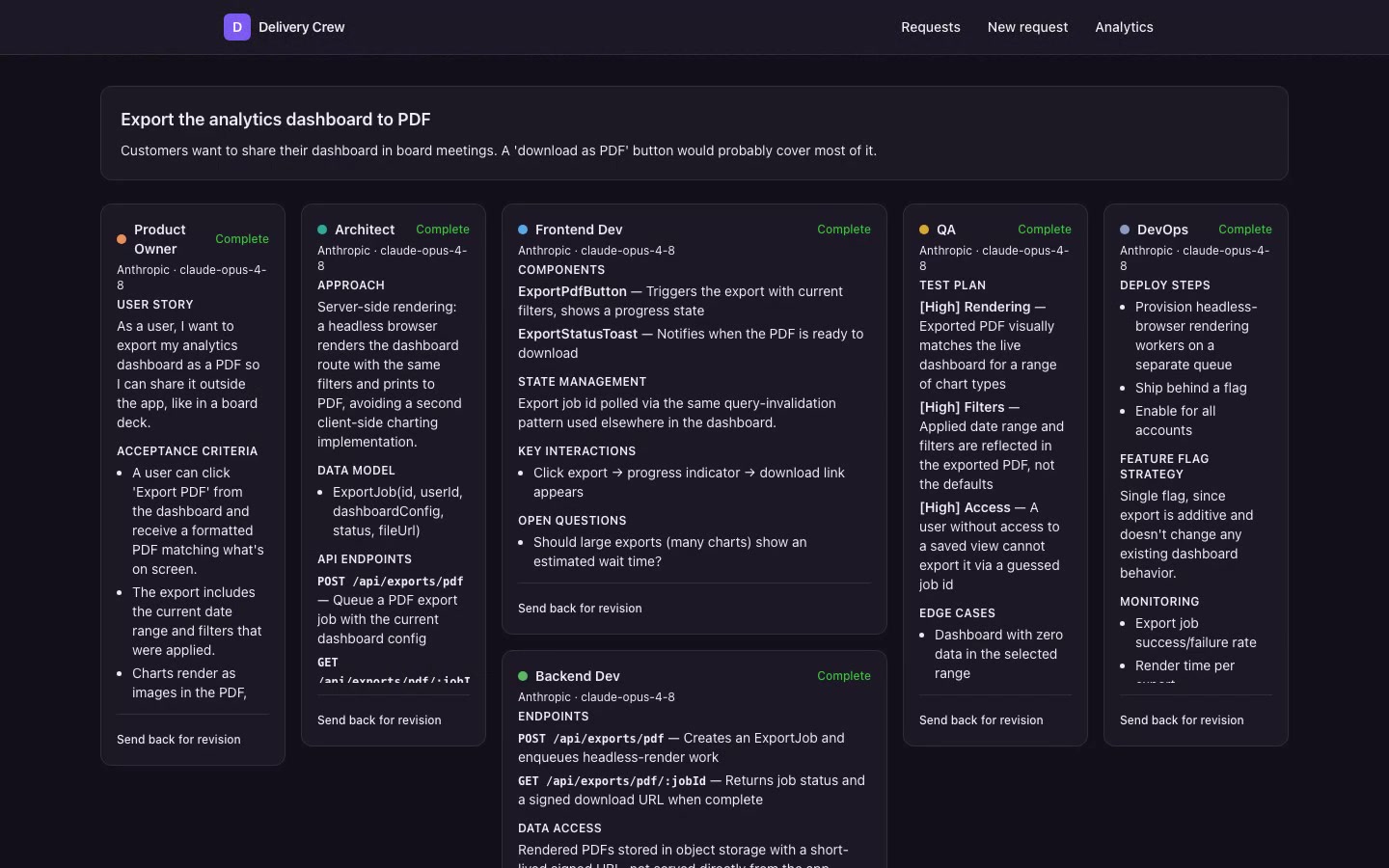Send QA card back for revision
The image size is (1389, 868).
click(x=981, y=720)
